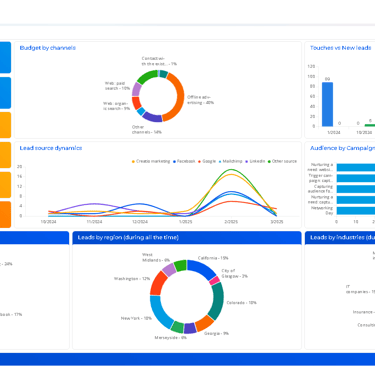Click the bar for Trigger campaign capt...
Screen dimensions: 375x366
point(356,178)
